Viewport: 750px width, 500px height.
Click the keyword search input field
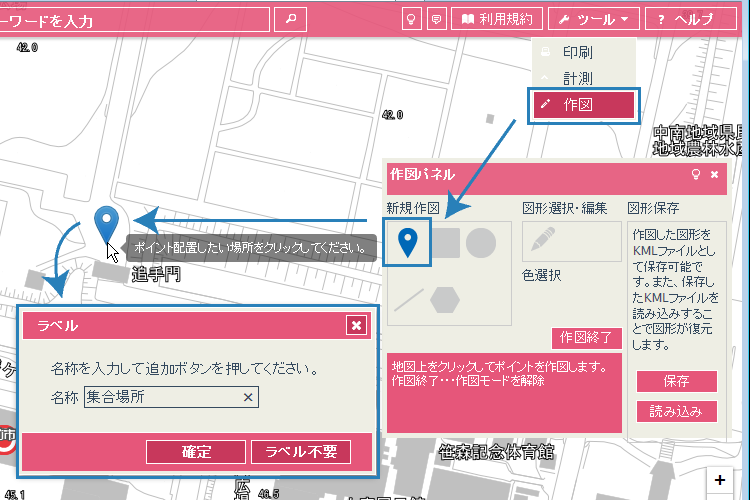134,20
